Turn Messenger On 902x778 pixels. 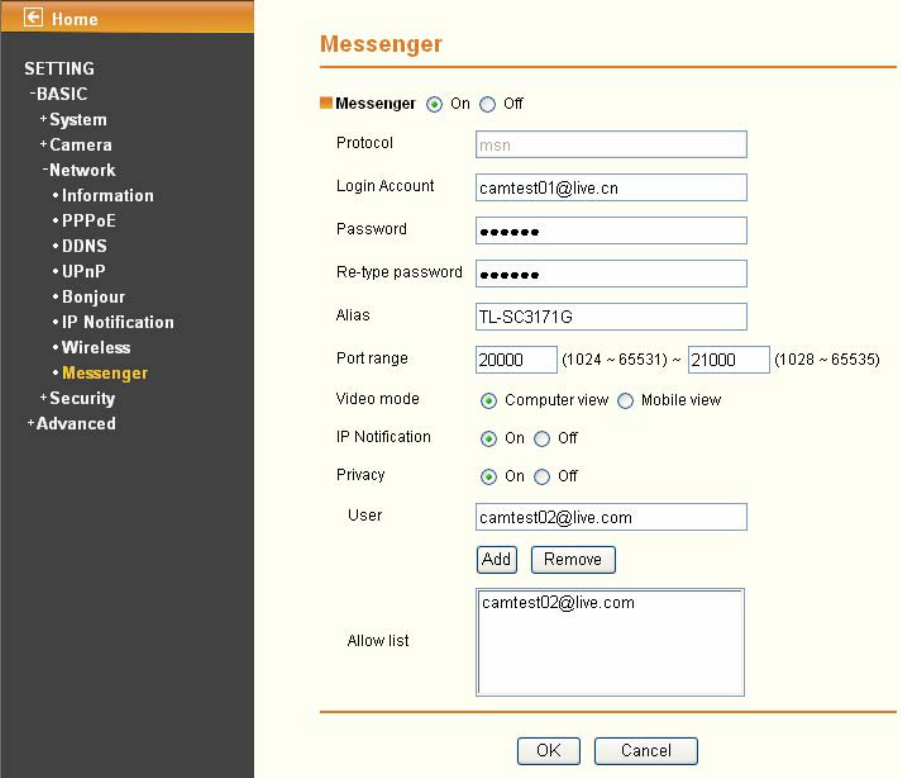434,104
